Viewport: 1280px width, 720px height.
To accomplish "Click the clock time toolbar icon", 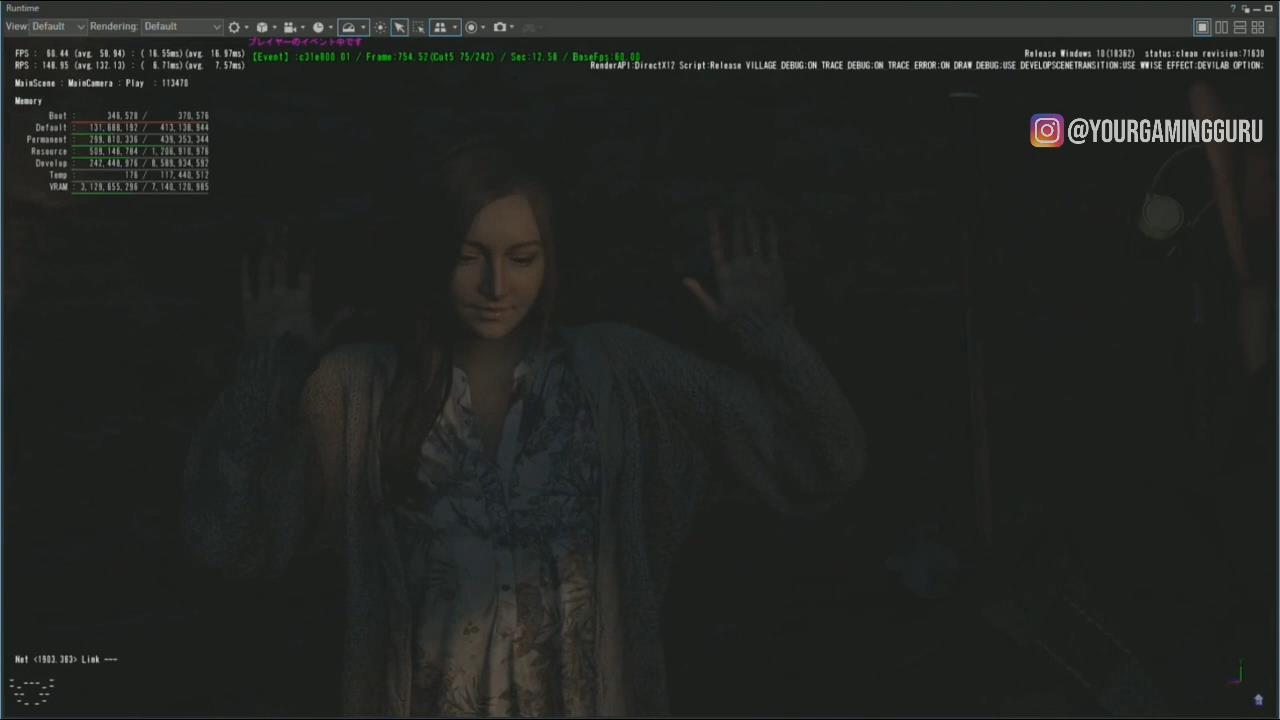I will [x=318, y=27].
